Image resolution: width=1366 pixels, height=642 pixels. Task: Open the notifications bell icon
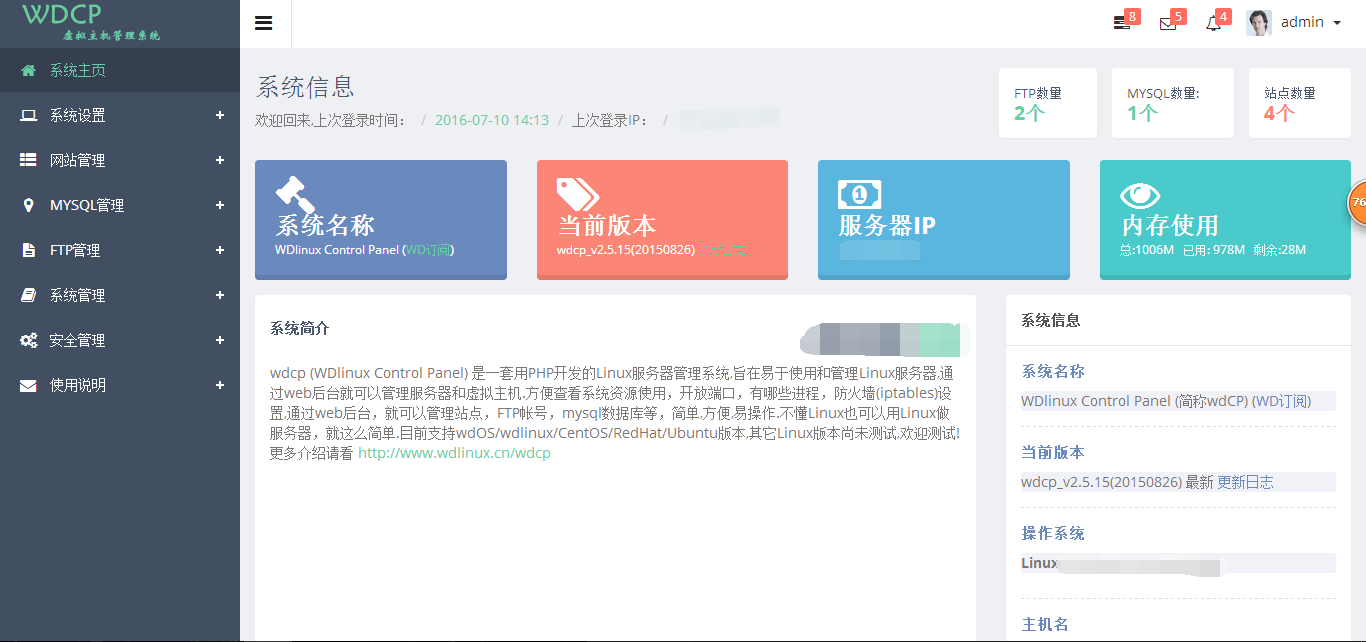tap(1213, 23)
